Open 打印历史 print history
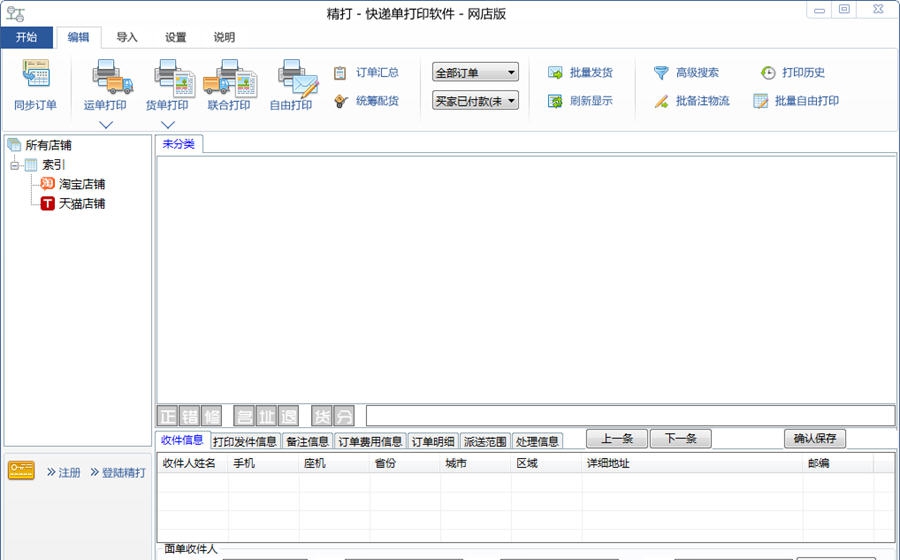Screen dimensions: 900x560 [x=793, y=73]
